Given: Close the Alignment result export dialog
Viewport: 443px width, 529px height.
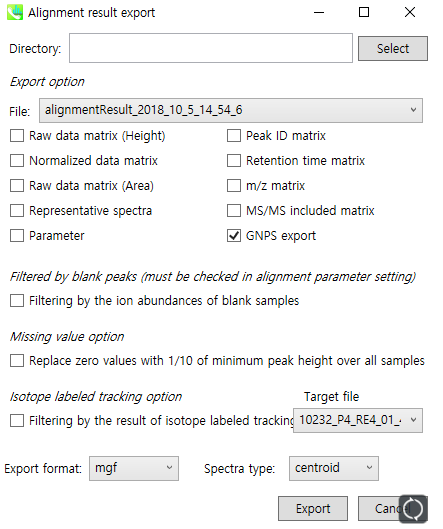Looking at the screenshot, I should click(410, 12).
